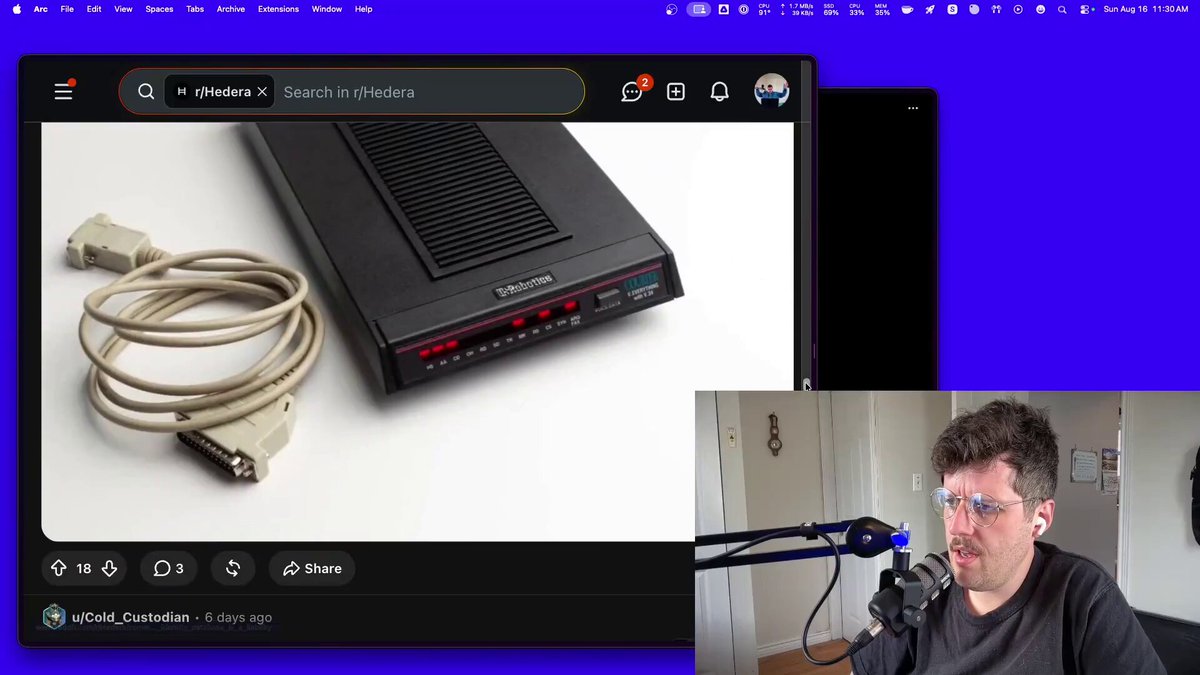Open the Apple menu

pos(16,9)
